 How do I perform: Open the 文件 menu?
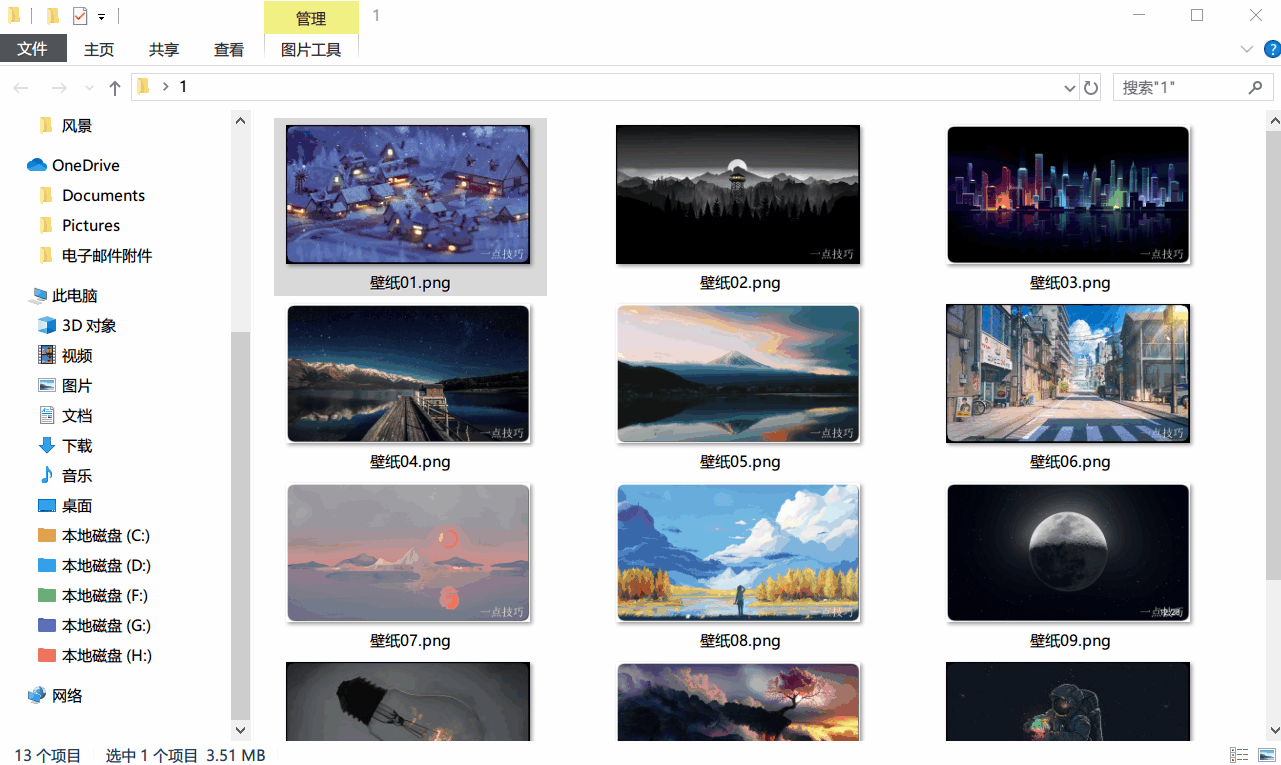[33, 49]
